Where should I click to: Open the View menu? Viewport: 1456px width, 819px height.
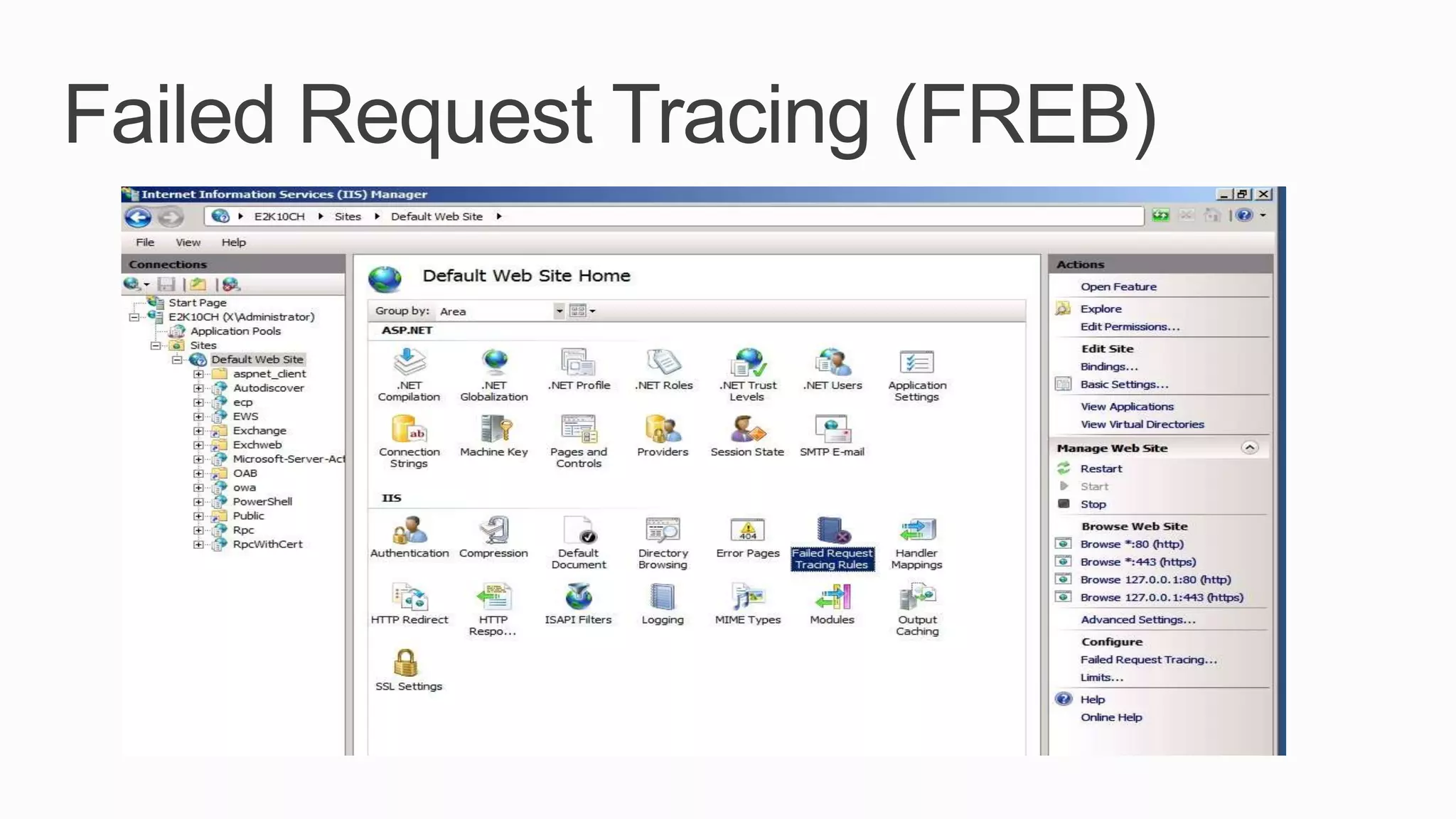(188, 242)
